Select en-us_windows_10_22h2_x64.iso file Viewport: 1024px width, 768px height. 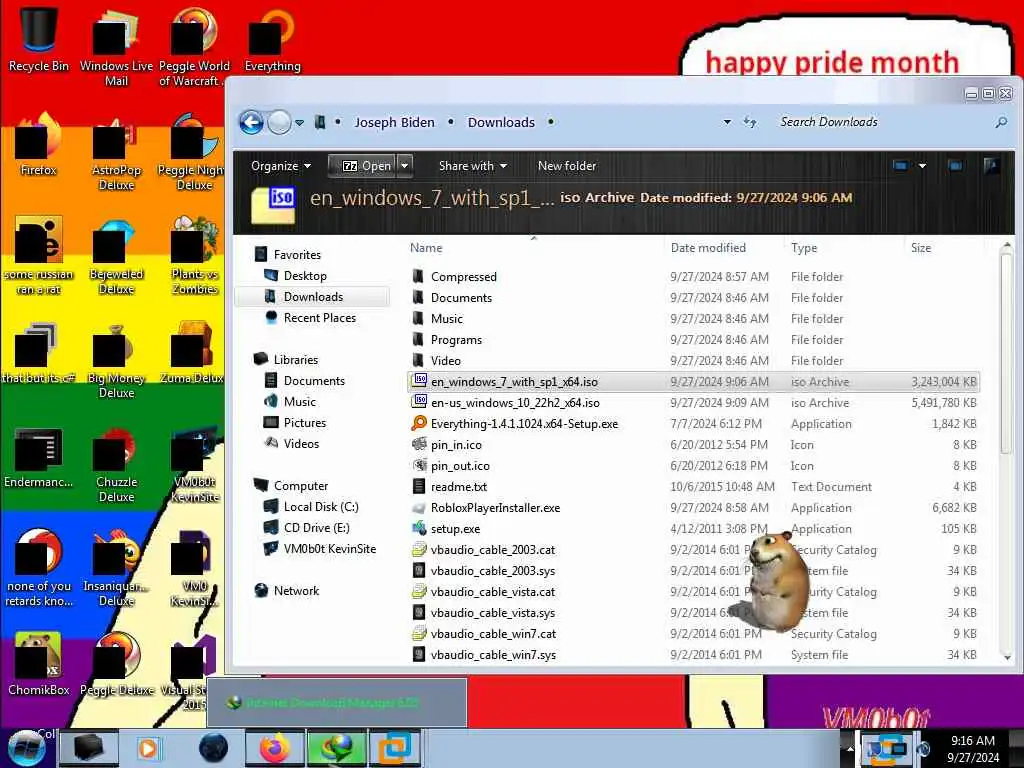pyautogui.click(x=515, y=402)
